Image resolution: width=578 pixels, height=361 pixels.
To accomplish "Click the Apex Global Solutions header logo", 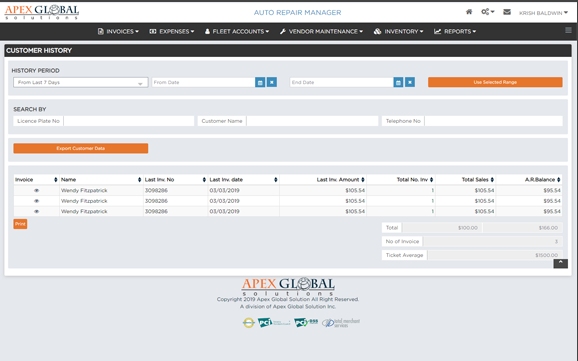I will tap(42, 12).
